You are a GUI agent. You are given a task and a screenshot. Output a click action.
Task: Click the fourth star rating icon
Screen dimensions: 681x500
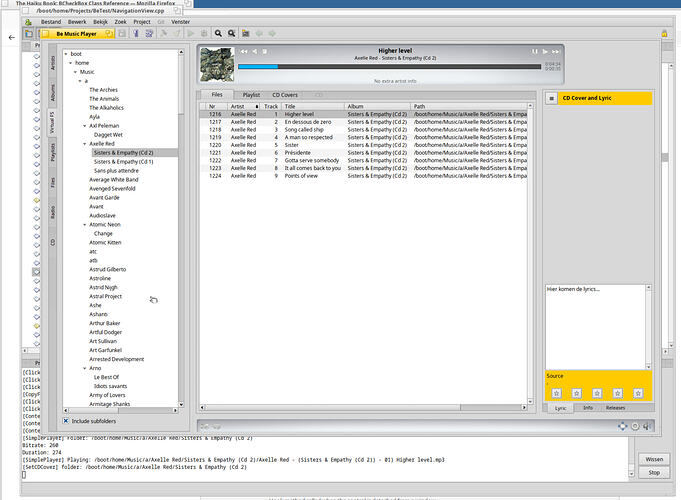click(x=618, y=393)
